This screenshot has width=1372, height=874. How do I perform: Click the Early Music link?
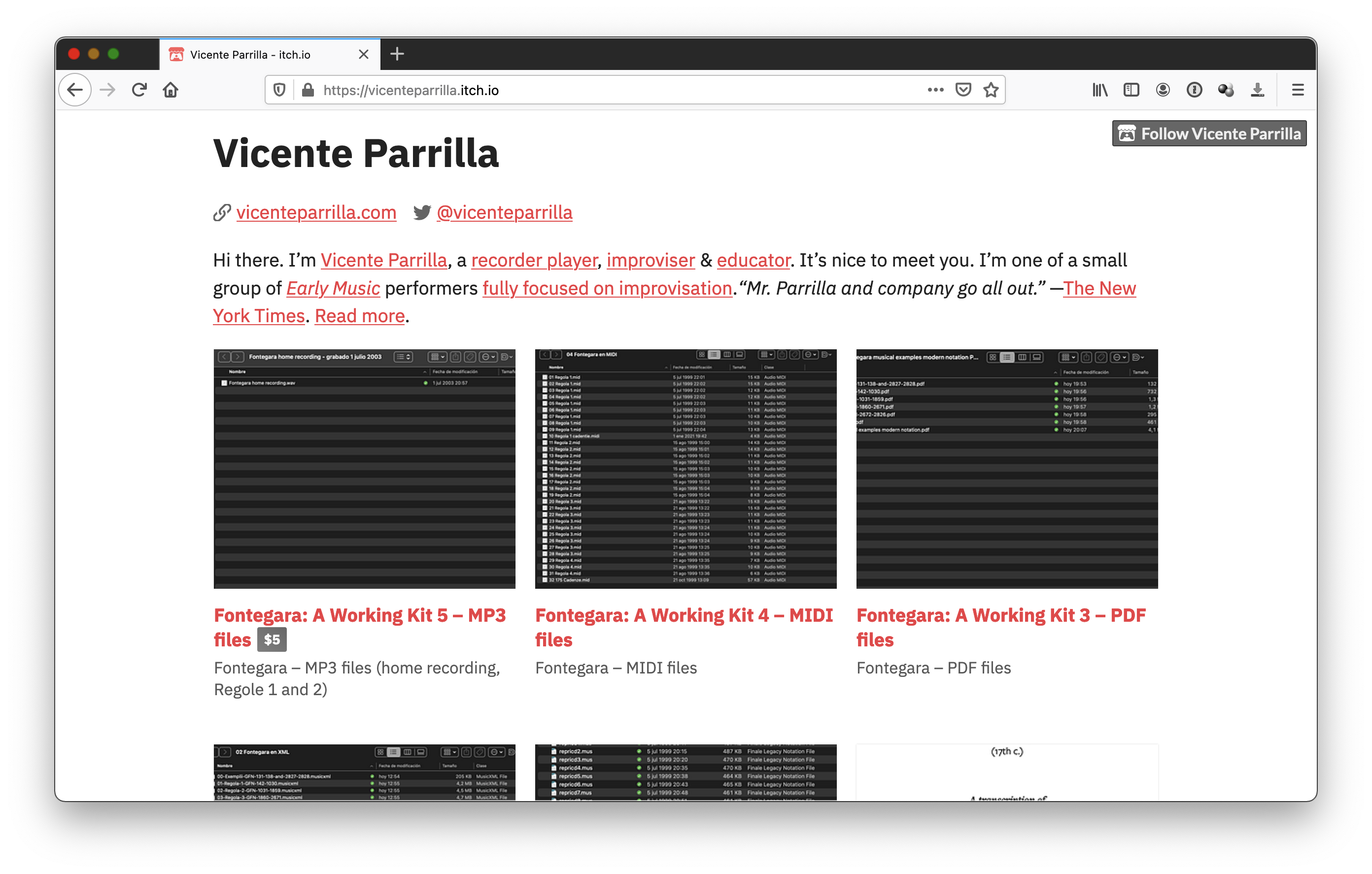point(333,288)
